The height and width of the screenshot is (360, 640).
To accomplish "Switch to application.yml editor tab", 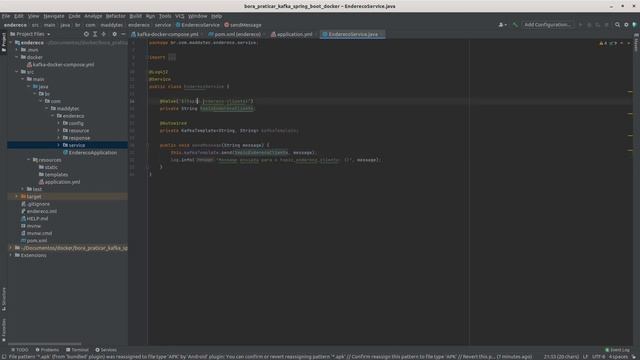I will pos(293,34).
